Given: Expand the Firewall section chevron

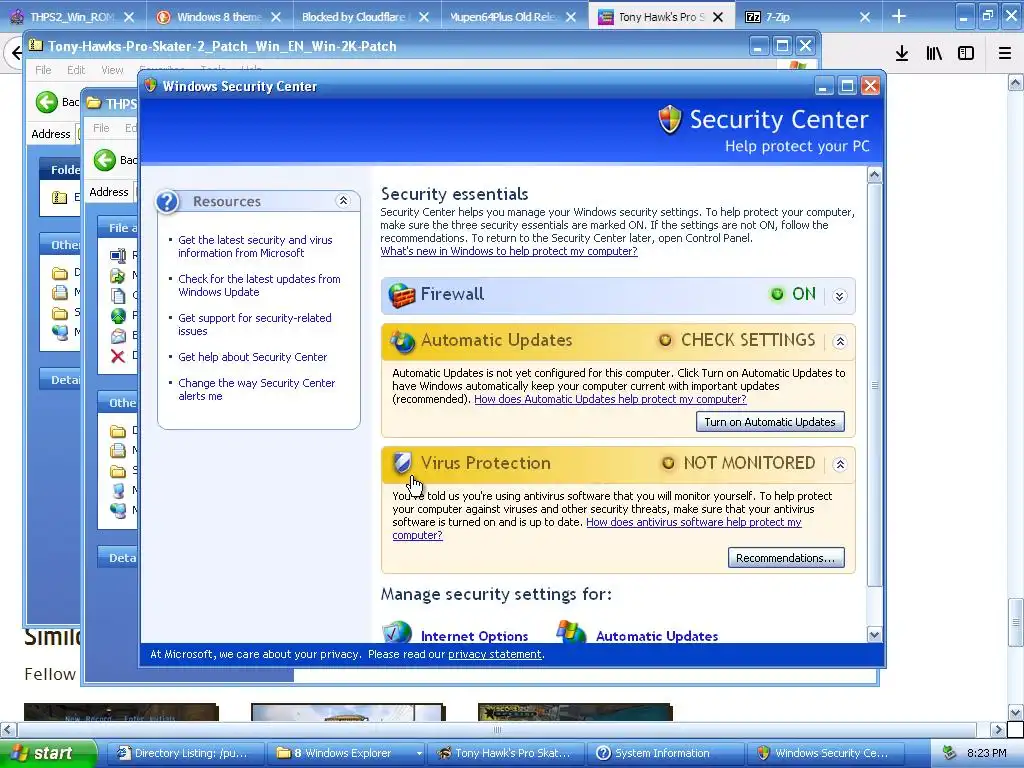Looking at the screenshot, I should click(x=840, y=296).
